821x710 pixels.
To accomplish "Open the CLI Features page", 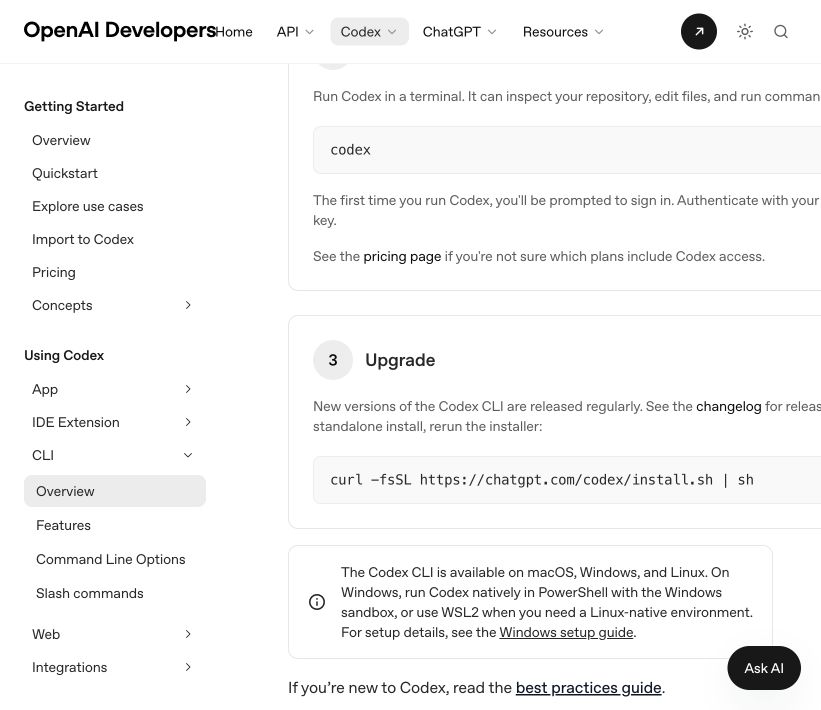I will pyautogui.click(x=63, y=525).
